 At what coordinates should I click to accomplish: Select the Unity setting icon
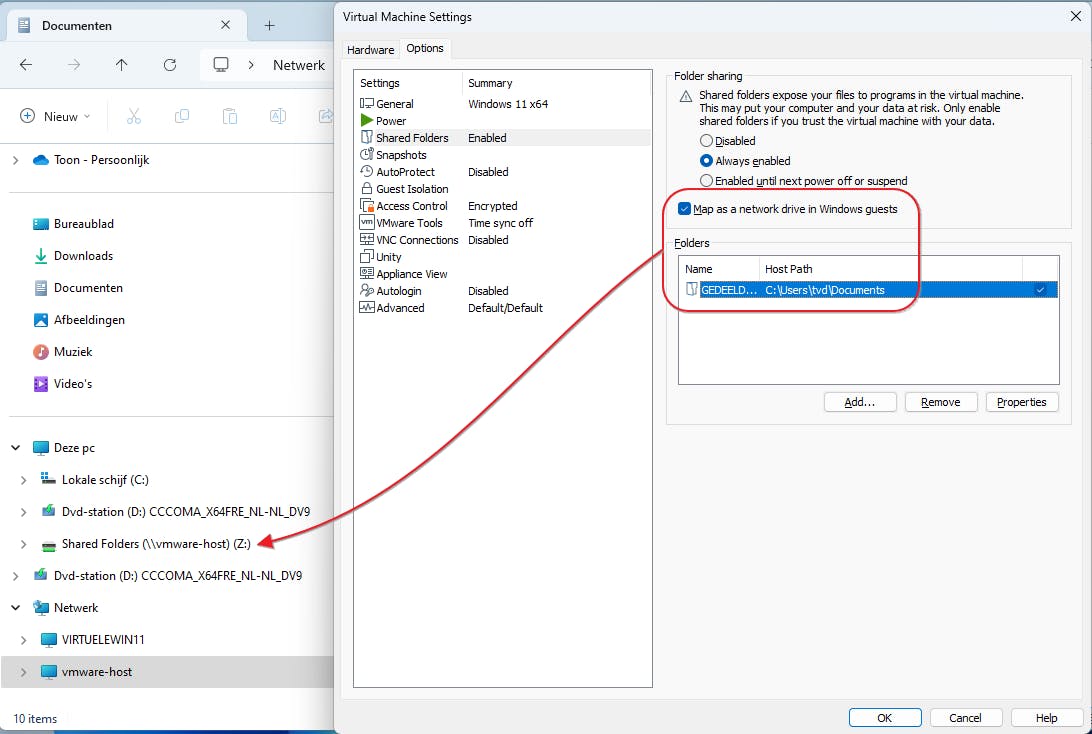366,257
